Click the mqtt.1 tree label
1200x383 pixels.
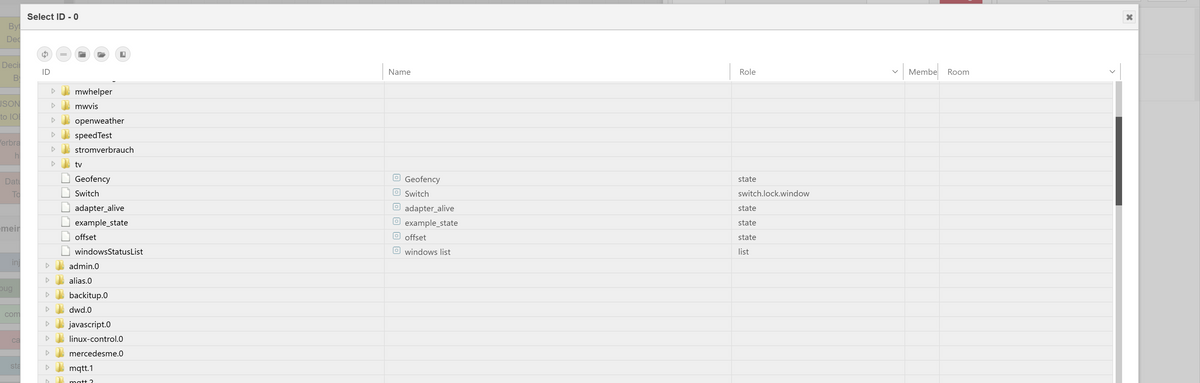click(x=81, y=368)
